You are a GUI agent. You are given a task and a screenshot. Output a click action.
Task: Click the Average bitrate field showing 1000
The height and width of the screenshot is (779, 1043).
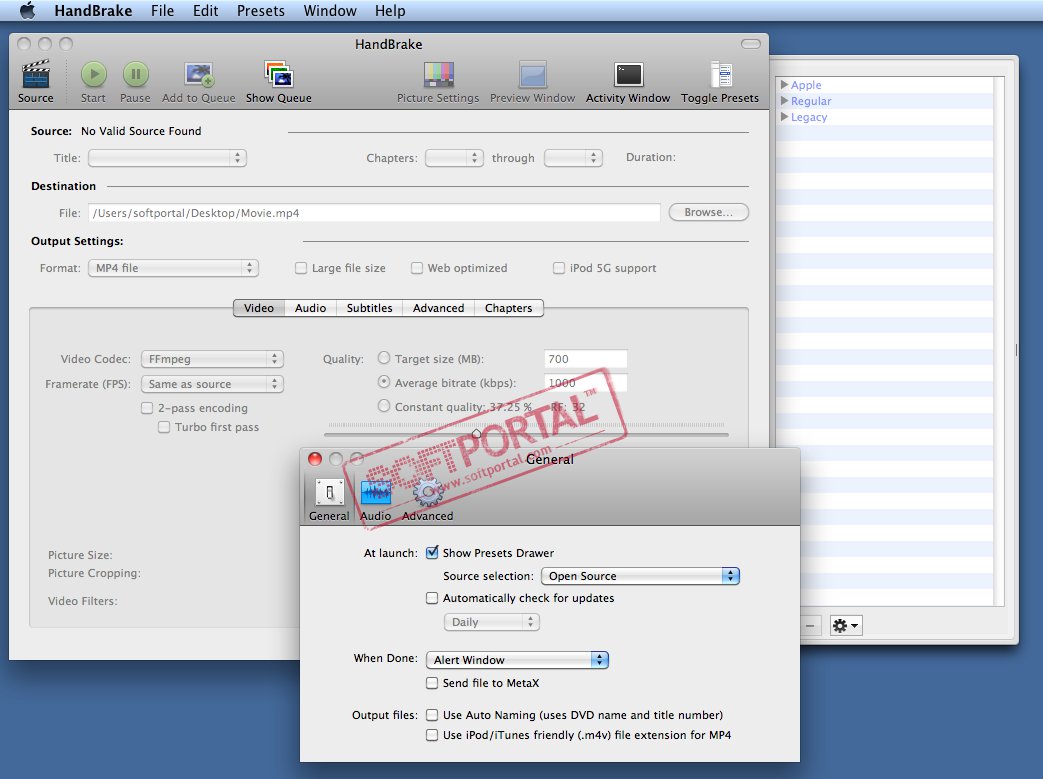tap(585, 383)
